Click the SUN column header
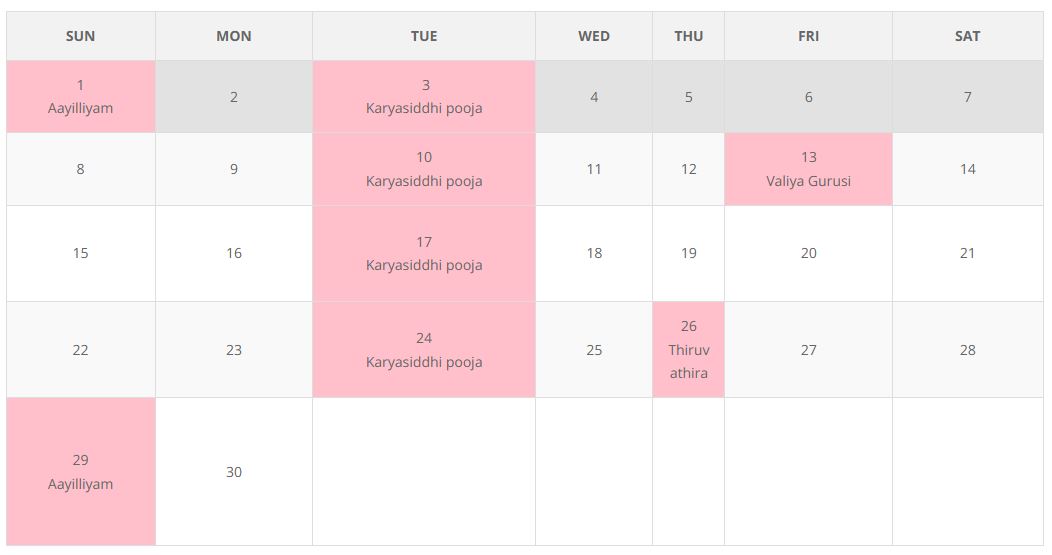Screen dimensions: 1052x555 coord(80,36)
